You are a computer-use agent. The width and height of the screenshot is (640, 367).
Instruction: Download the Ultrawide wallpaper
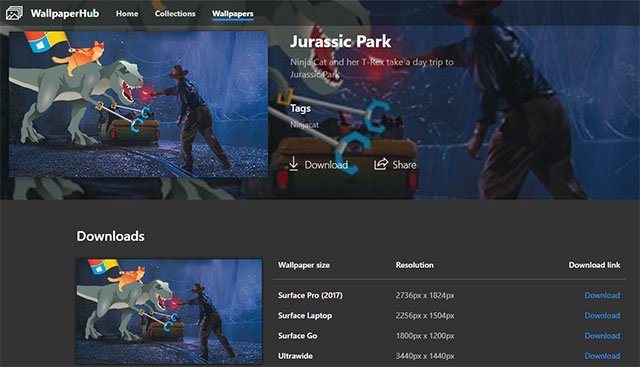click(x=602, y=356)
